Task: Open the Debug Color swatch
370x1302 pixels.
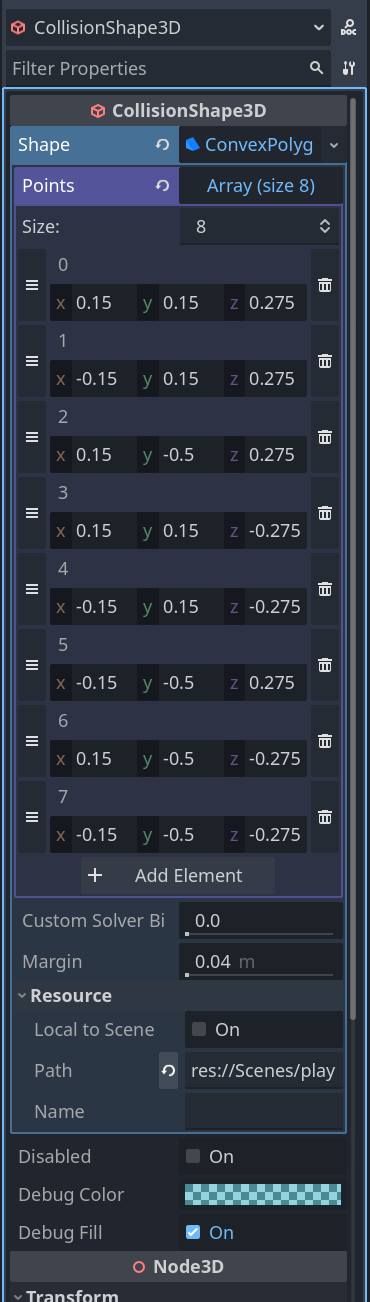Action: click(264, 1195)
